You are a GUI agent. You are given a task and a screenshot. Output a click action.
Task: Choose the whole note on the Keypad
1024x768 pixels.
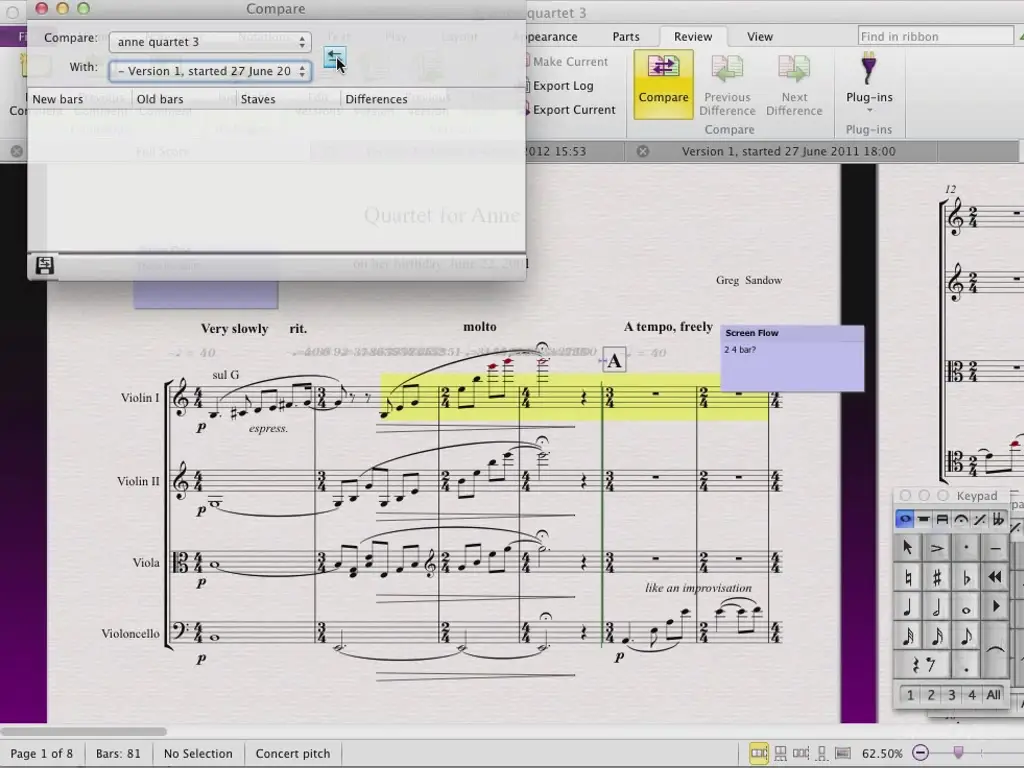pyautogui.click(x=966, y=607)
